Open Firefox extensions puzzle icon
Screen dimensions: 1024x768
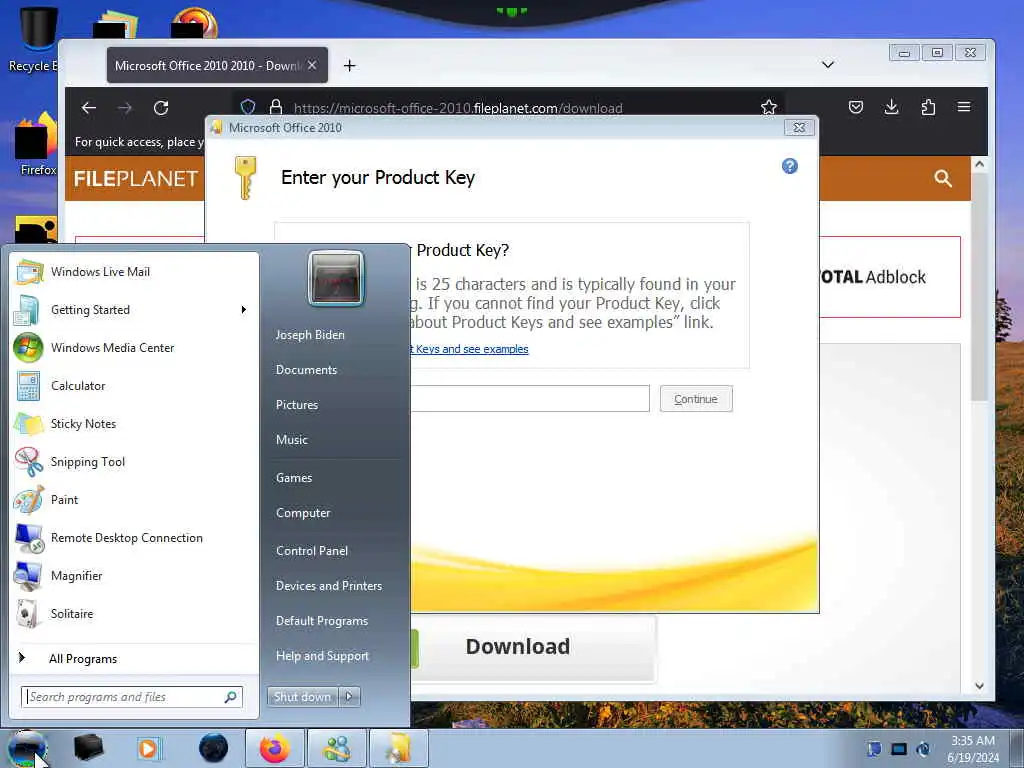coord(928,107)
